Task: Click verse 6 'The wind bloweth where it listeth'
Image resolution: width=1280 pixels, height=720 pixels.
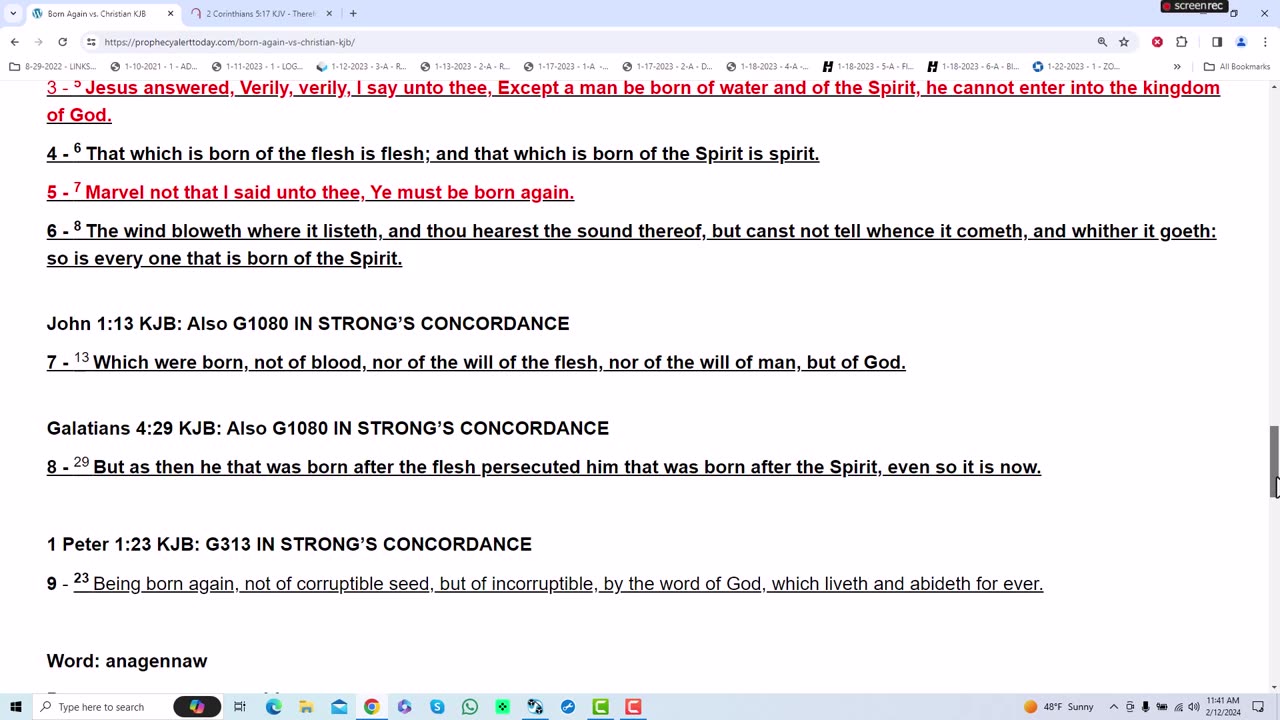Action: coord(631,244)
